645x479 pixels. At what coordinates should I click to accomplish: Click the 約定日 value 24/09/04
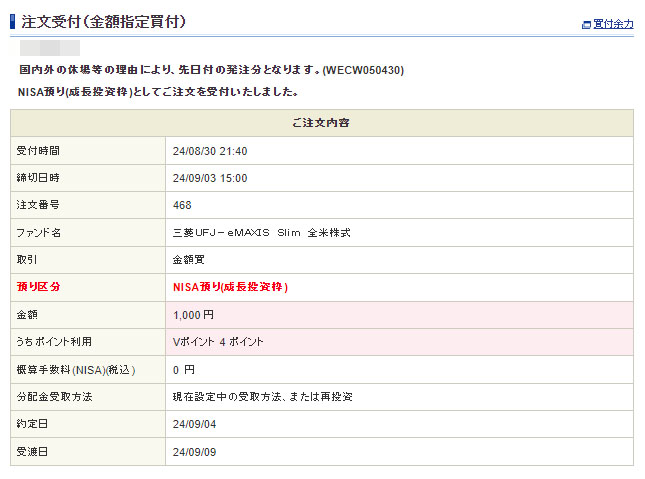tap(195, 424)
